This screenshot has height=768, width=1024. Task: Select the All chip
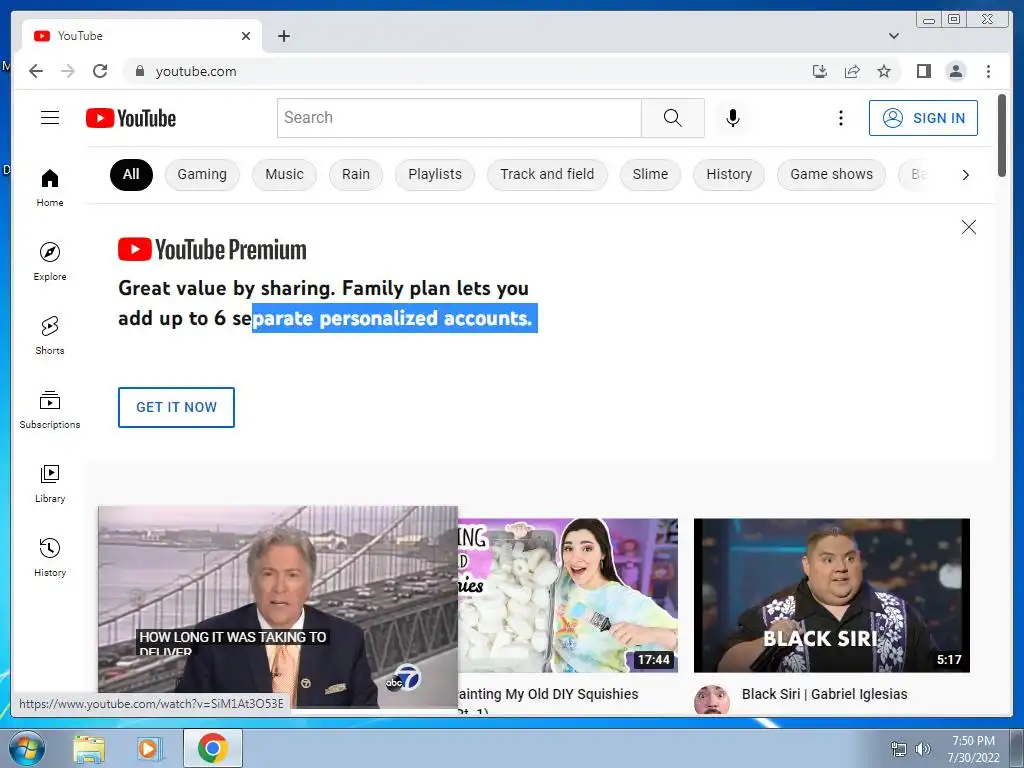131,174
